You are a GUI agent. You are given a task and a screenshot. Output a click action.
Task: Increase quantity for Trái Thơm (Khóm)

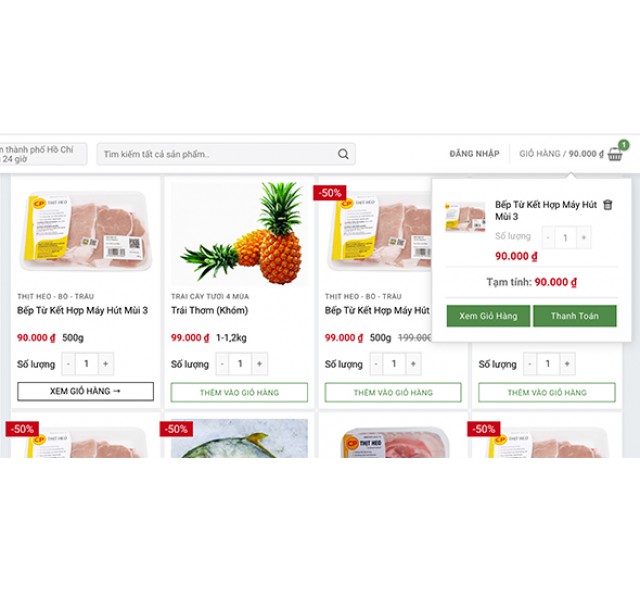(x=260, y=363)
